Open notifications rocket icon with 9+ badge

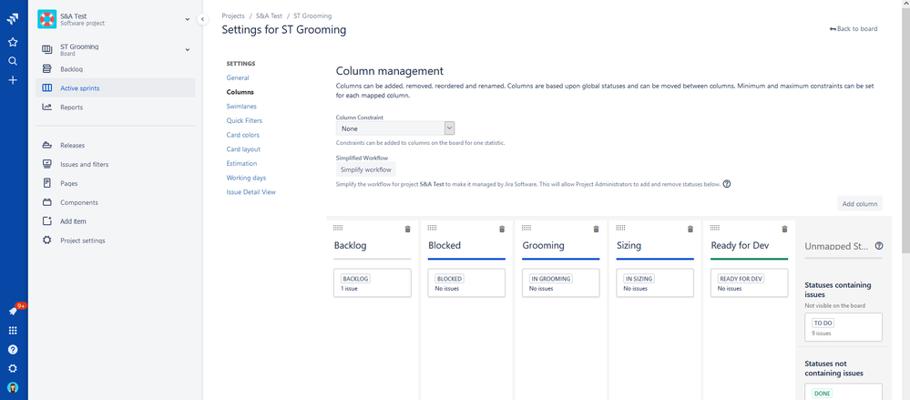click(x=14, y=310)
